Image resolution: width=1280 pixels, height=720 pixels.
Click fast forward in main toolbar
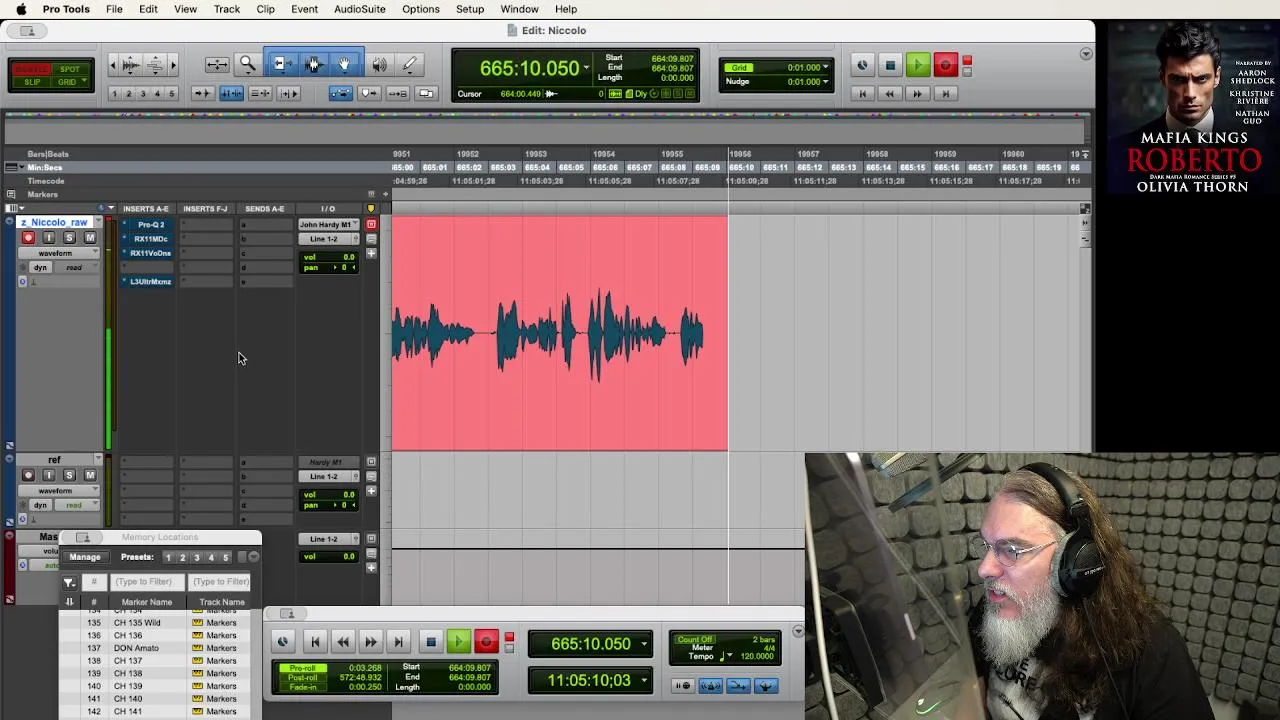(x=917, y=93)
